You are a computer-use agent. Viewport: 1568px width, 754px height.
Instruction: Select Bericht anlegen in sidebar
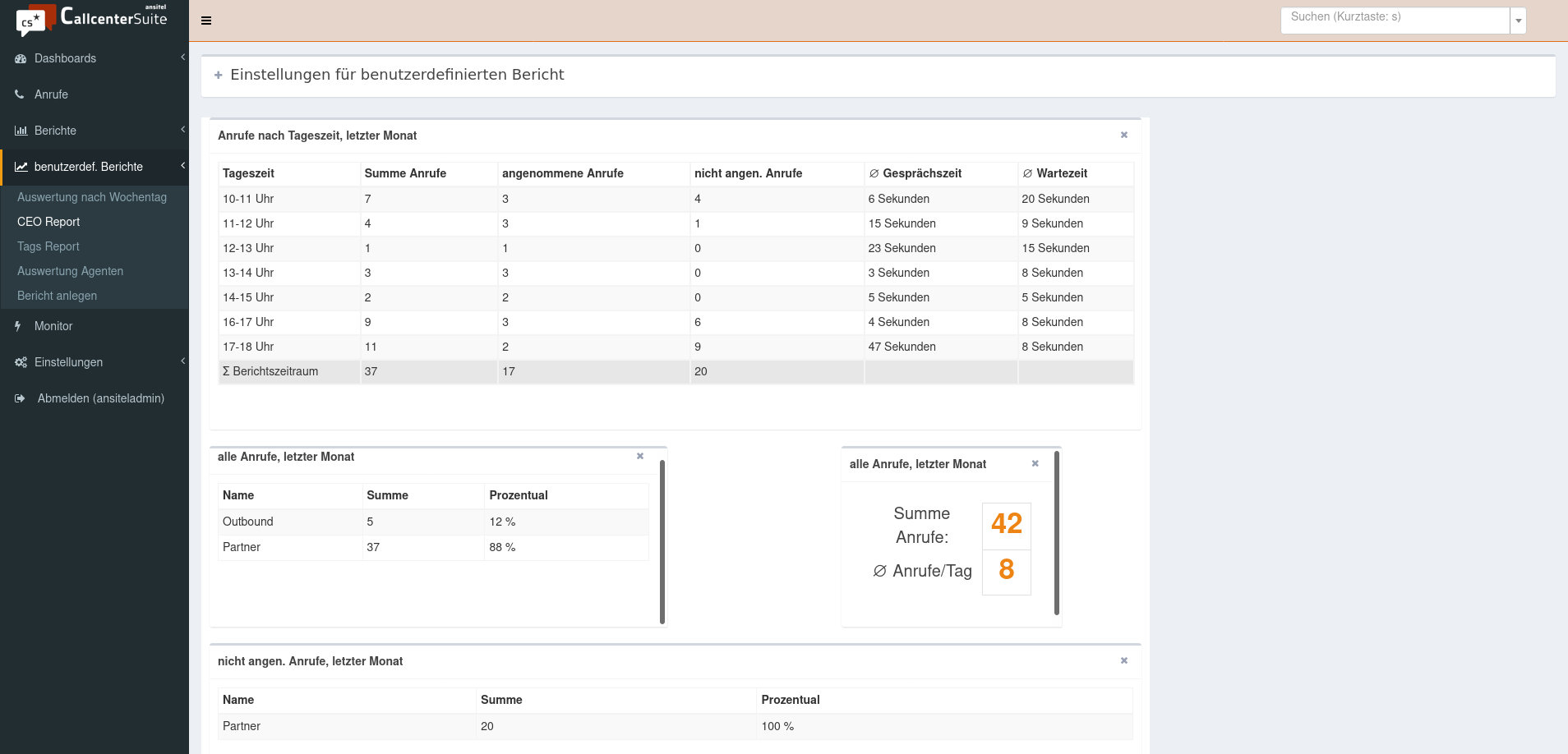click(x=58, y=296)
